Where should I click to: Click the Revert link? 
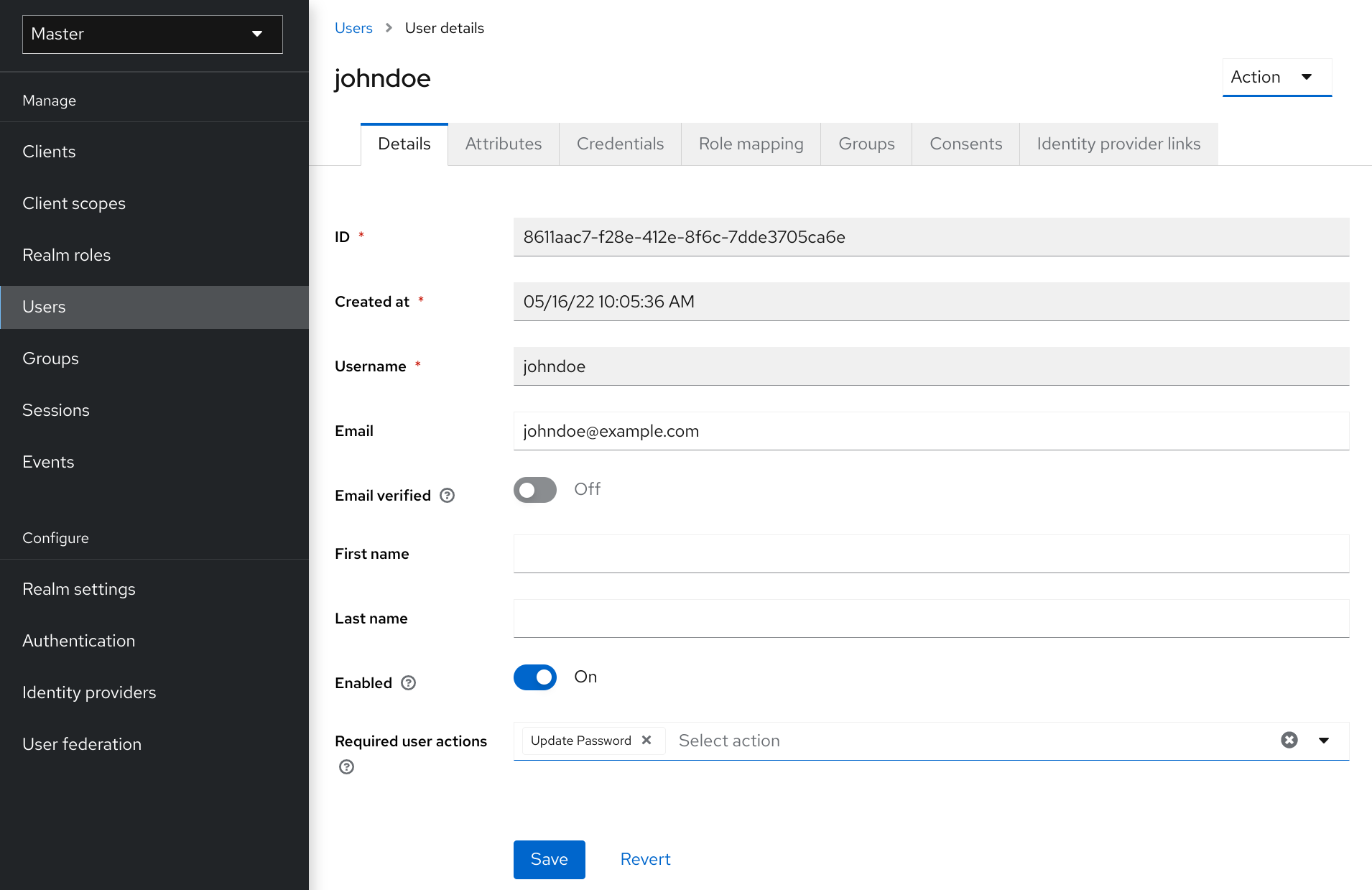pyautogui.click(x=645, y=860)
